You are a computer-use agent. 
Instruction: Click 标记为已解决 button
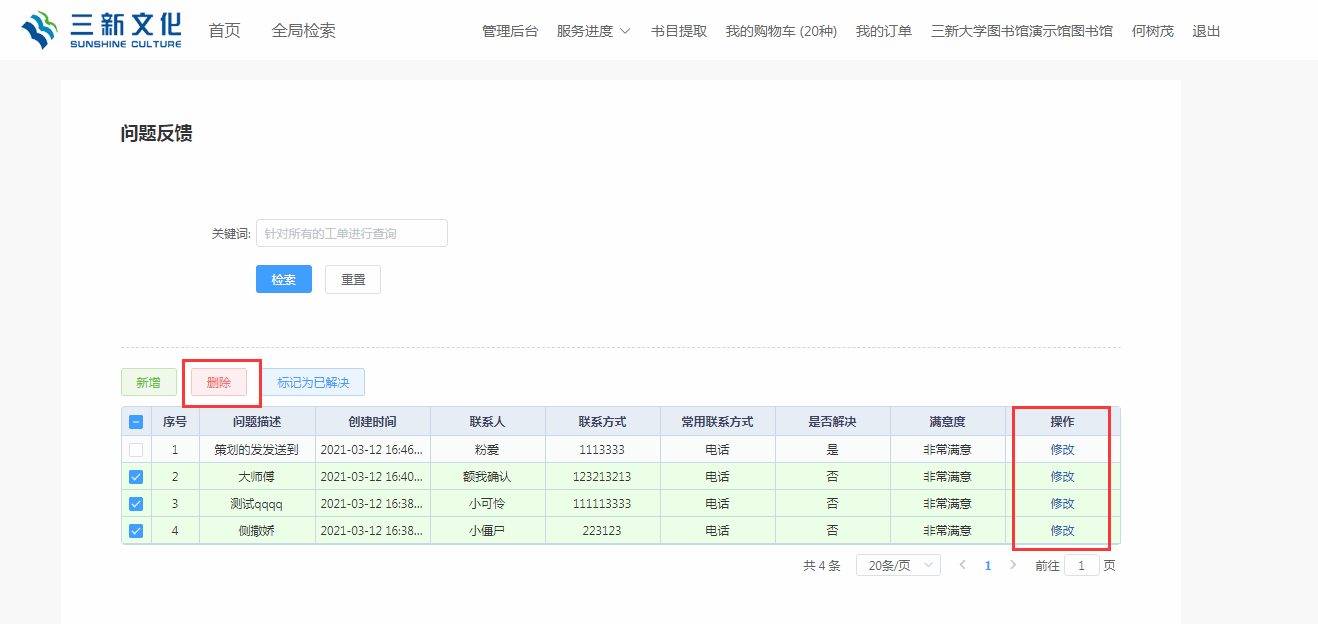pyautogui.click(x=313, y=382)
